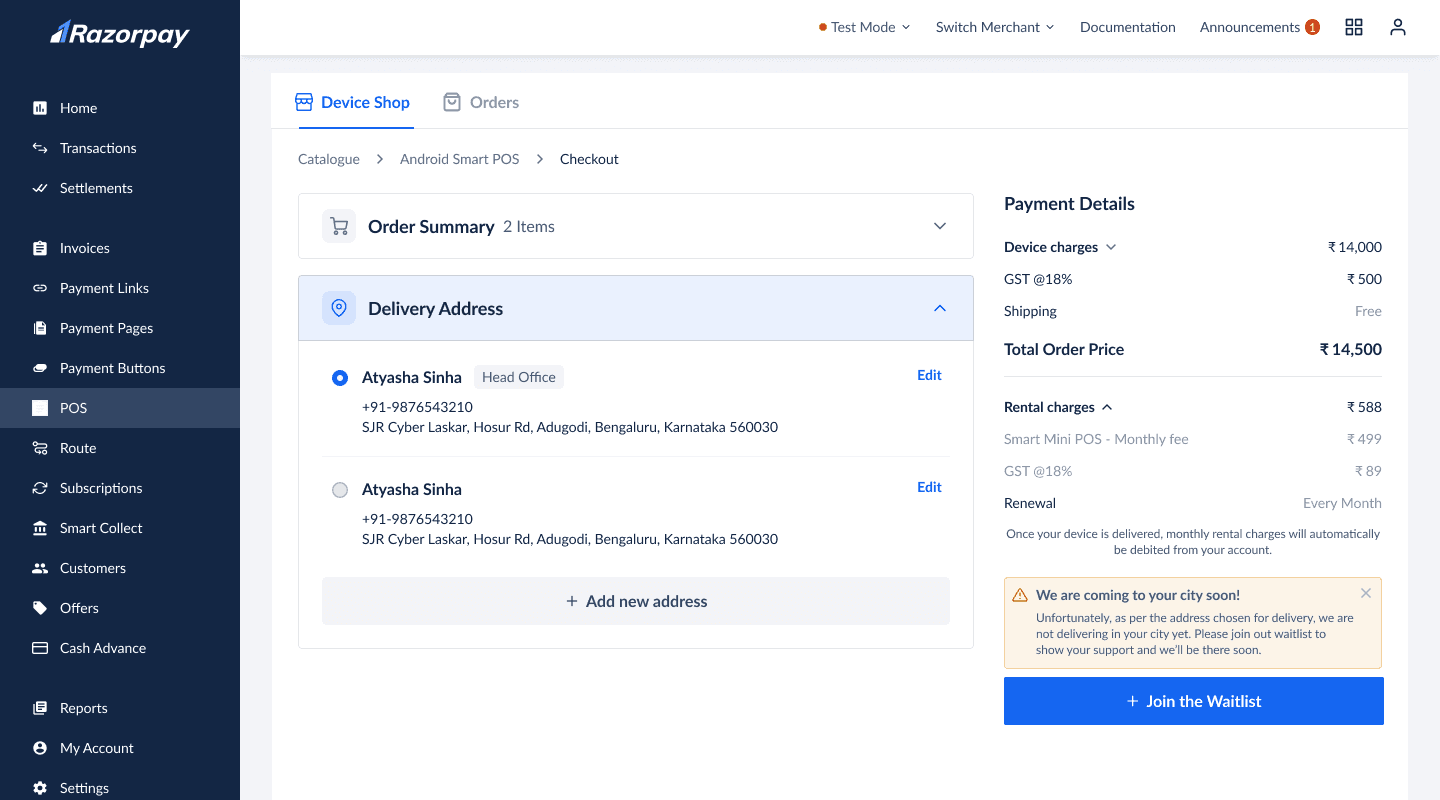Go to Android Smart POS breadcrumb
The width and height of the screenshot is (1440, 800).
coord(460,159)
